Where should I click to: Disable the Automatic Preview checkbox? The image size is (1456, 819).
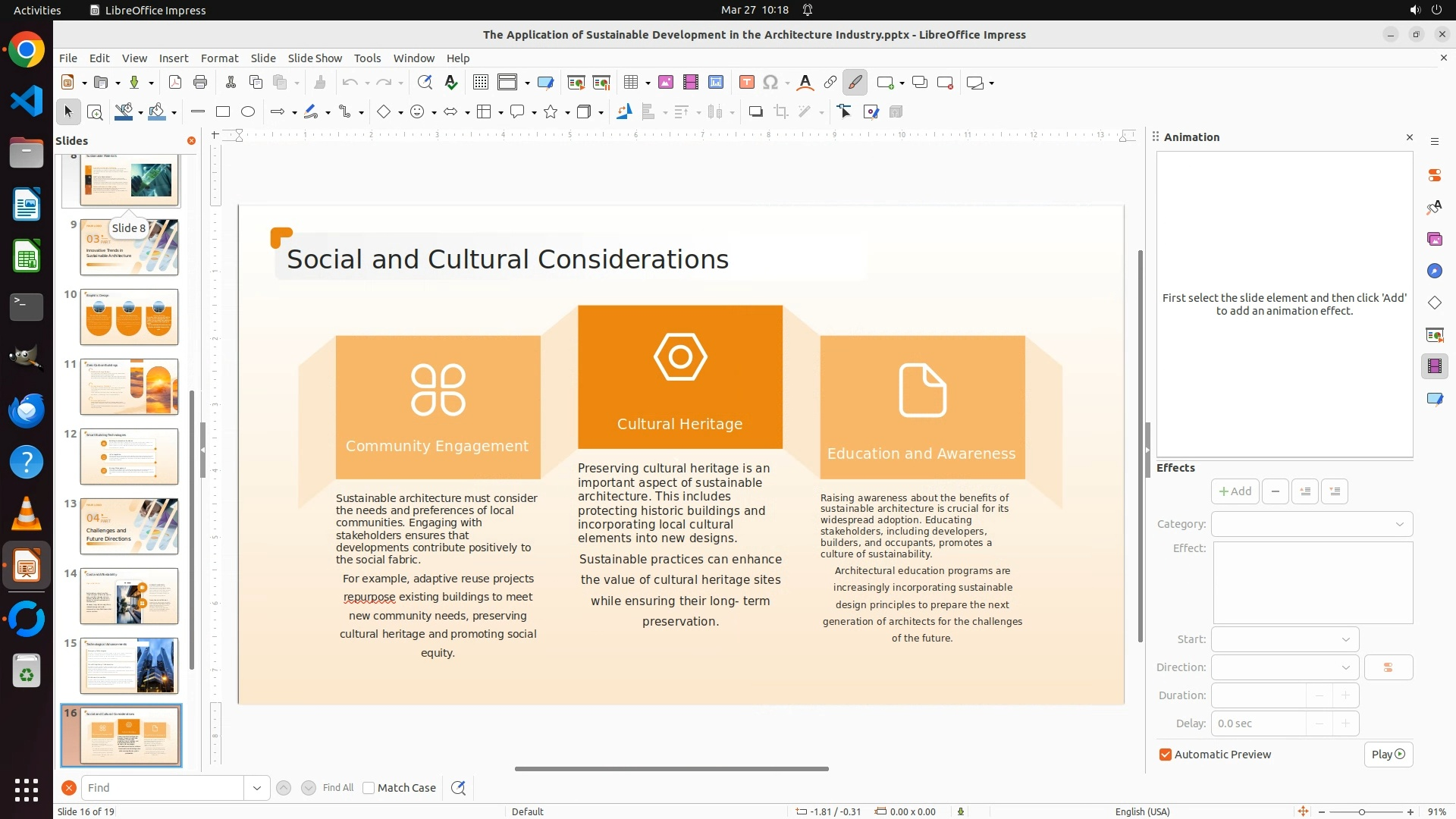coord(1166,755)
